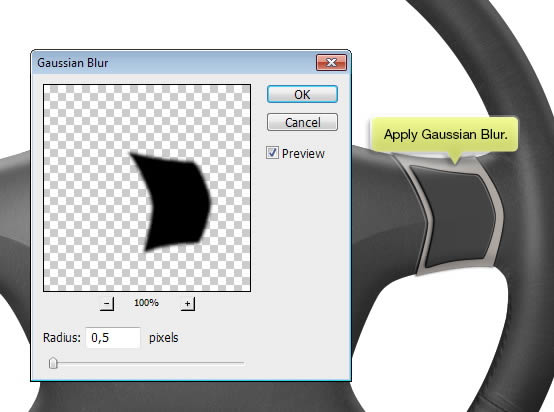Cancel the Gaussian Blur dialog
554x412 pixels.
(x=302, y=122)
